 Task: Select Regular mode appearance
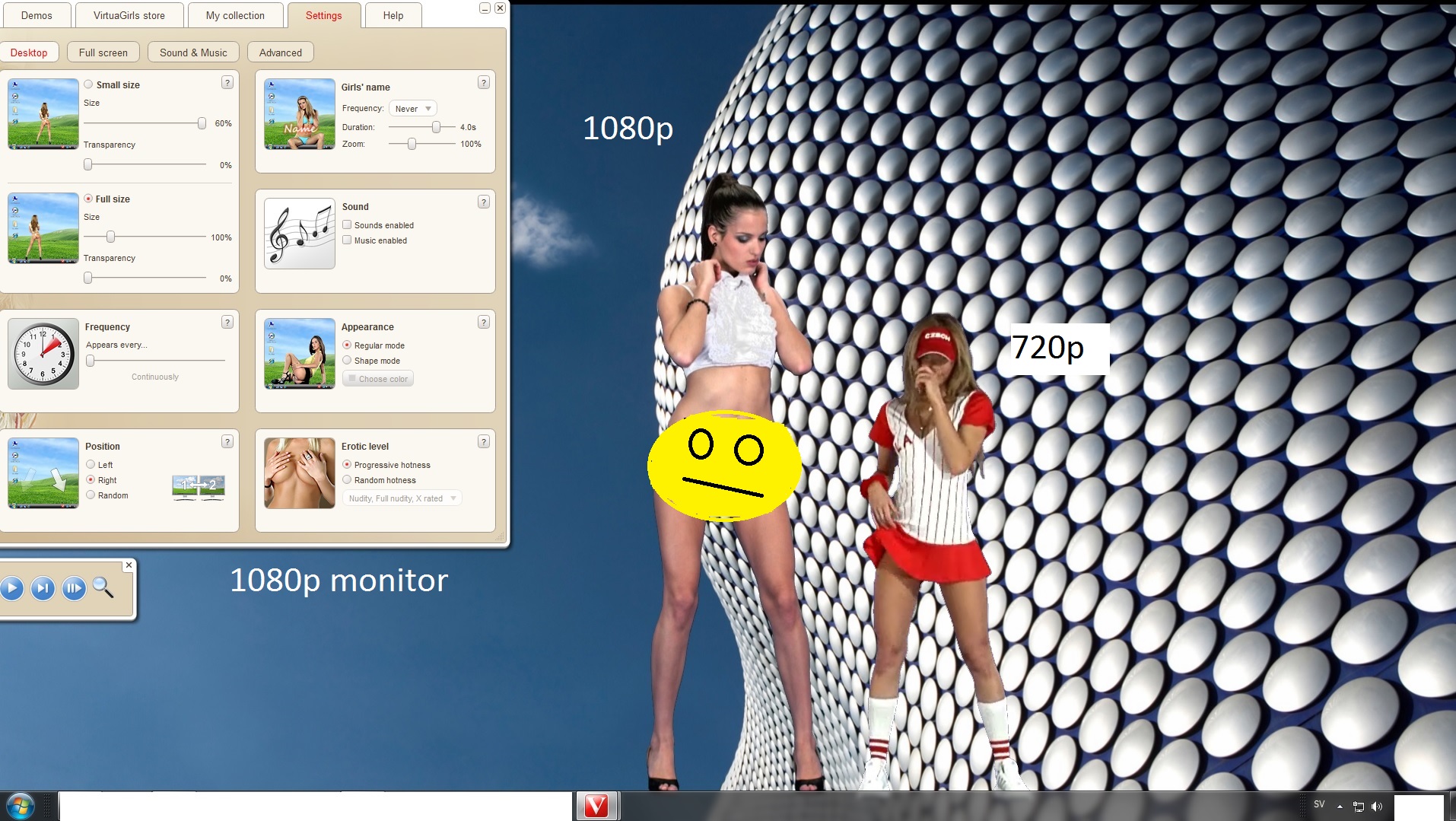pyautogui.click(x=347, y=345)
